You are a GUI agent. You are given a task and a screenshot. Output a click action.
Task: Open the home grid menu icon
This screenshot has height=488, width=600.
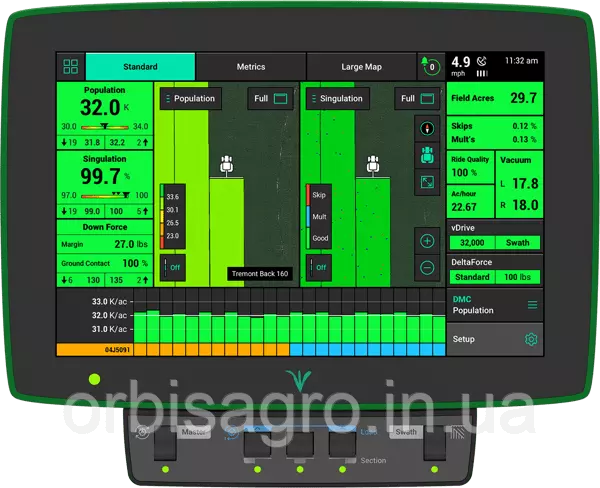click(70, 67)
